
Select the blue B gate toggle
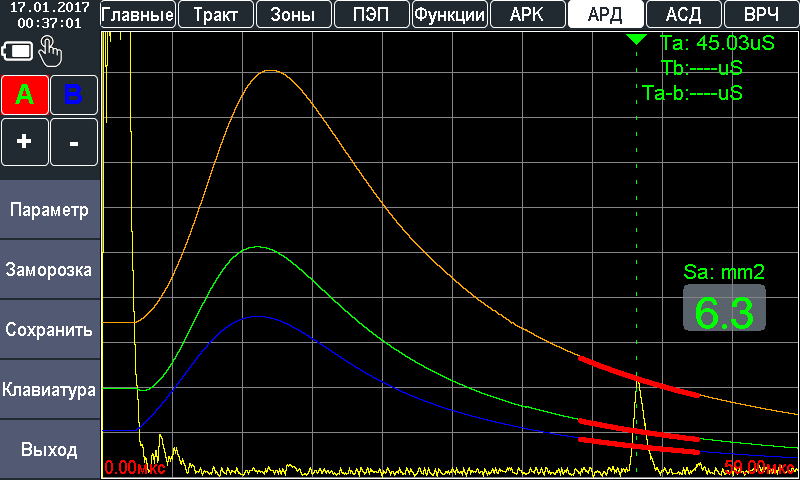[x=74, y=95]
